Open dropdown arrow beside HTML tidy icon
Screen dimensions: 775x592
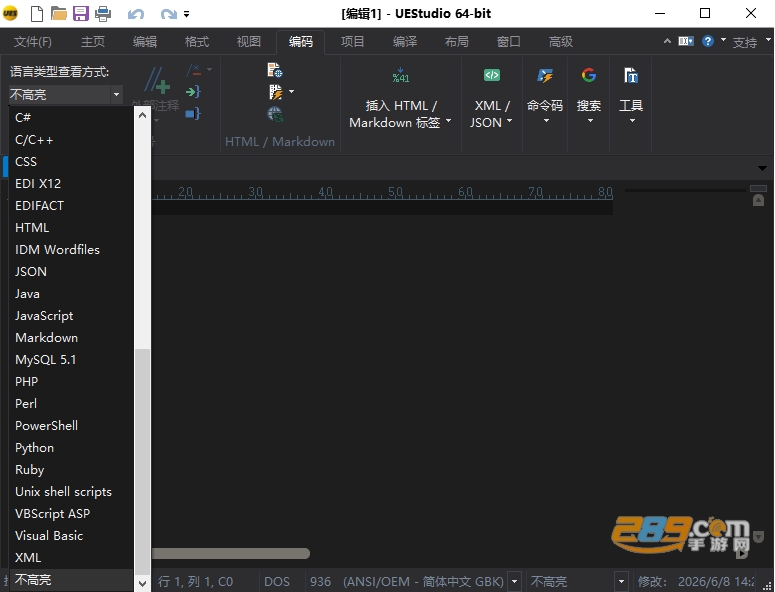coord(292,91)
